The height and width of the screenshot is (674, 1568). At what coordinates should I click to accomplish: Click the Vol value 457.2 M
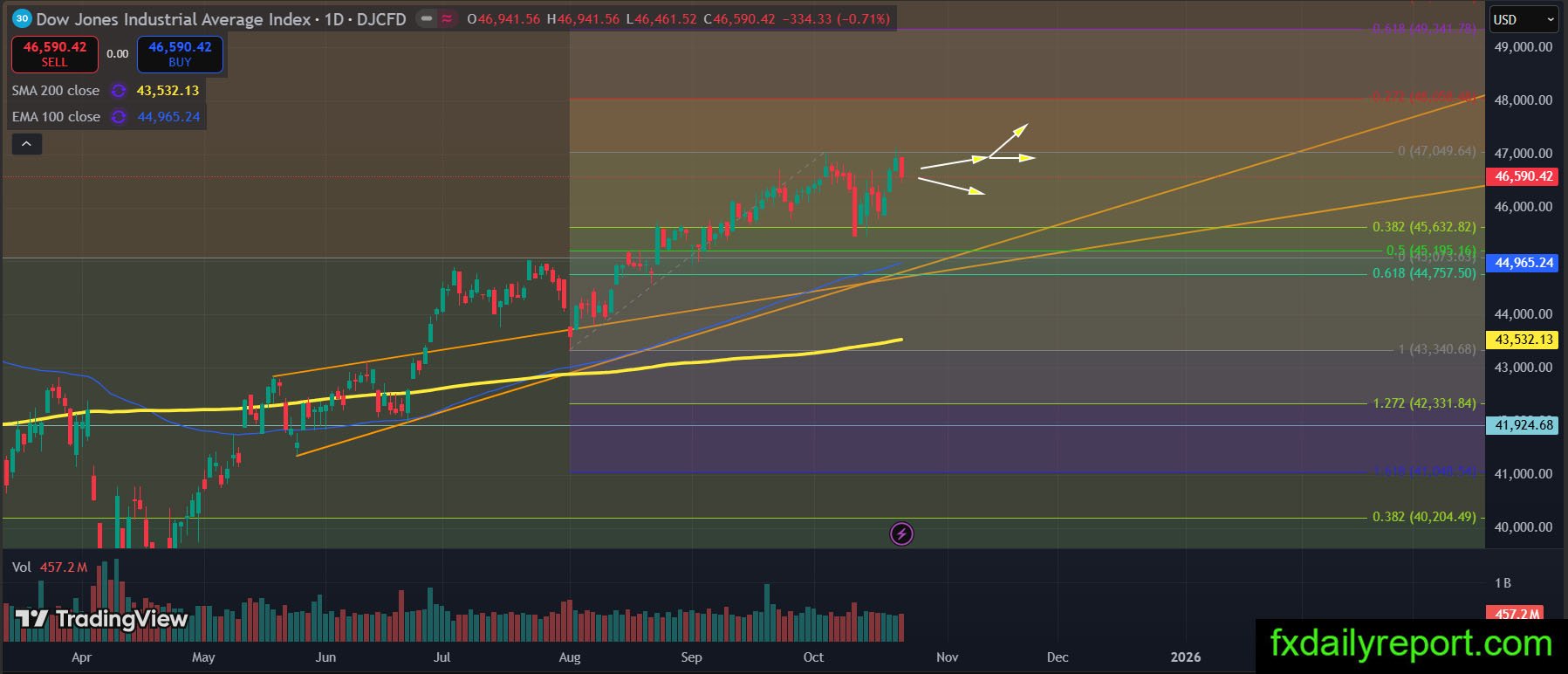point(64,567)
